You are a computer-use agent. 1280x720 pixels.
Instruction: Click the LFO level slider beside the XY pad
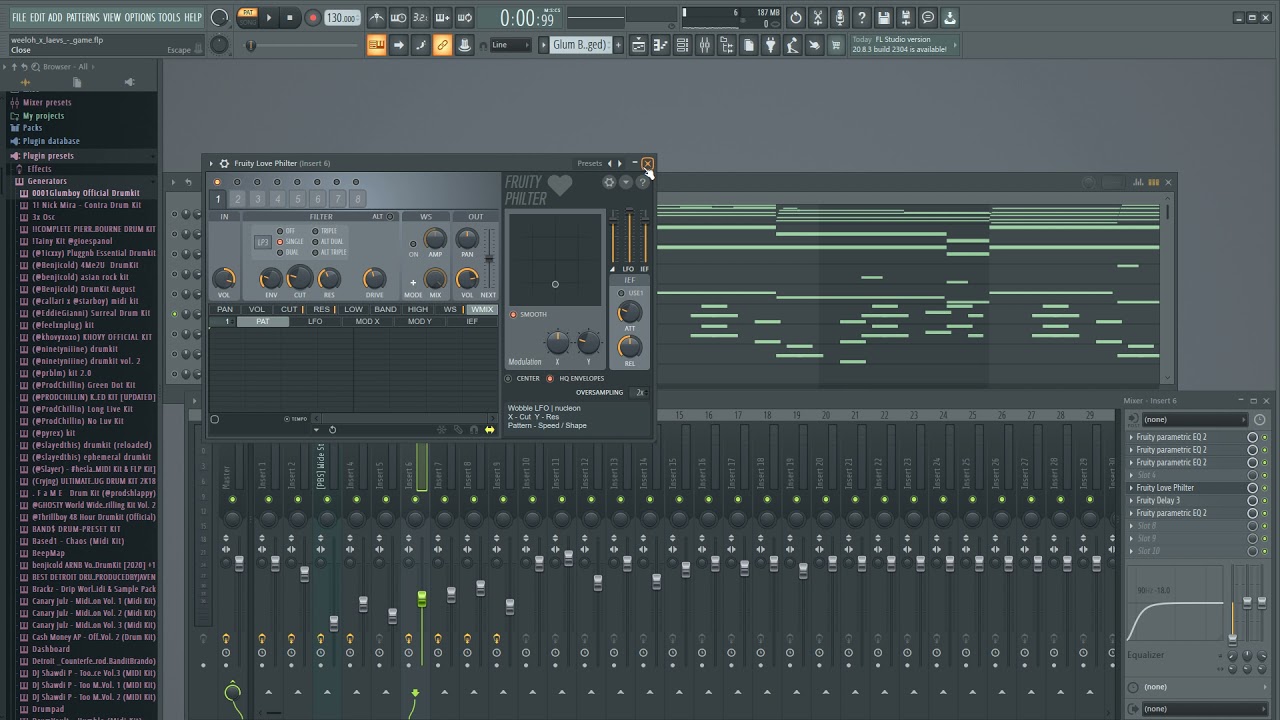click(629, 236)
